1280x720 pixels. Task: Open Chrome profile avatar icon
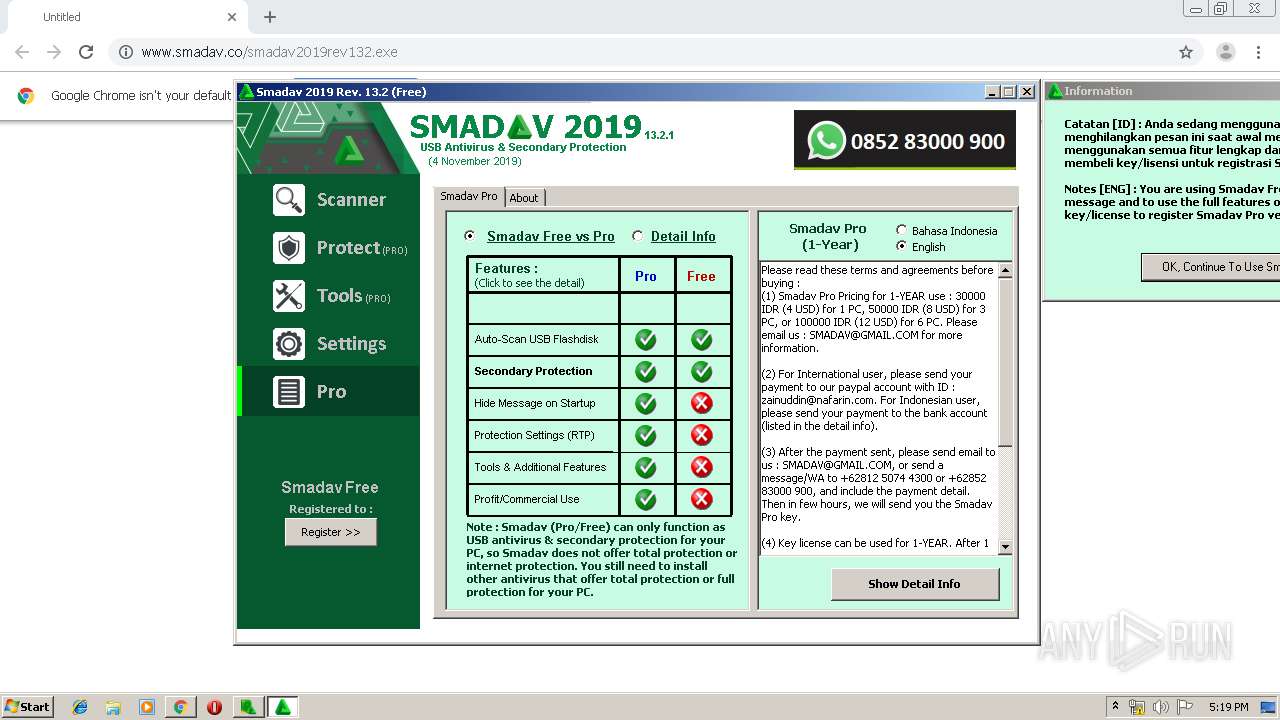(1225, 52)
